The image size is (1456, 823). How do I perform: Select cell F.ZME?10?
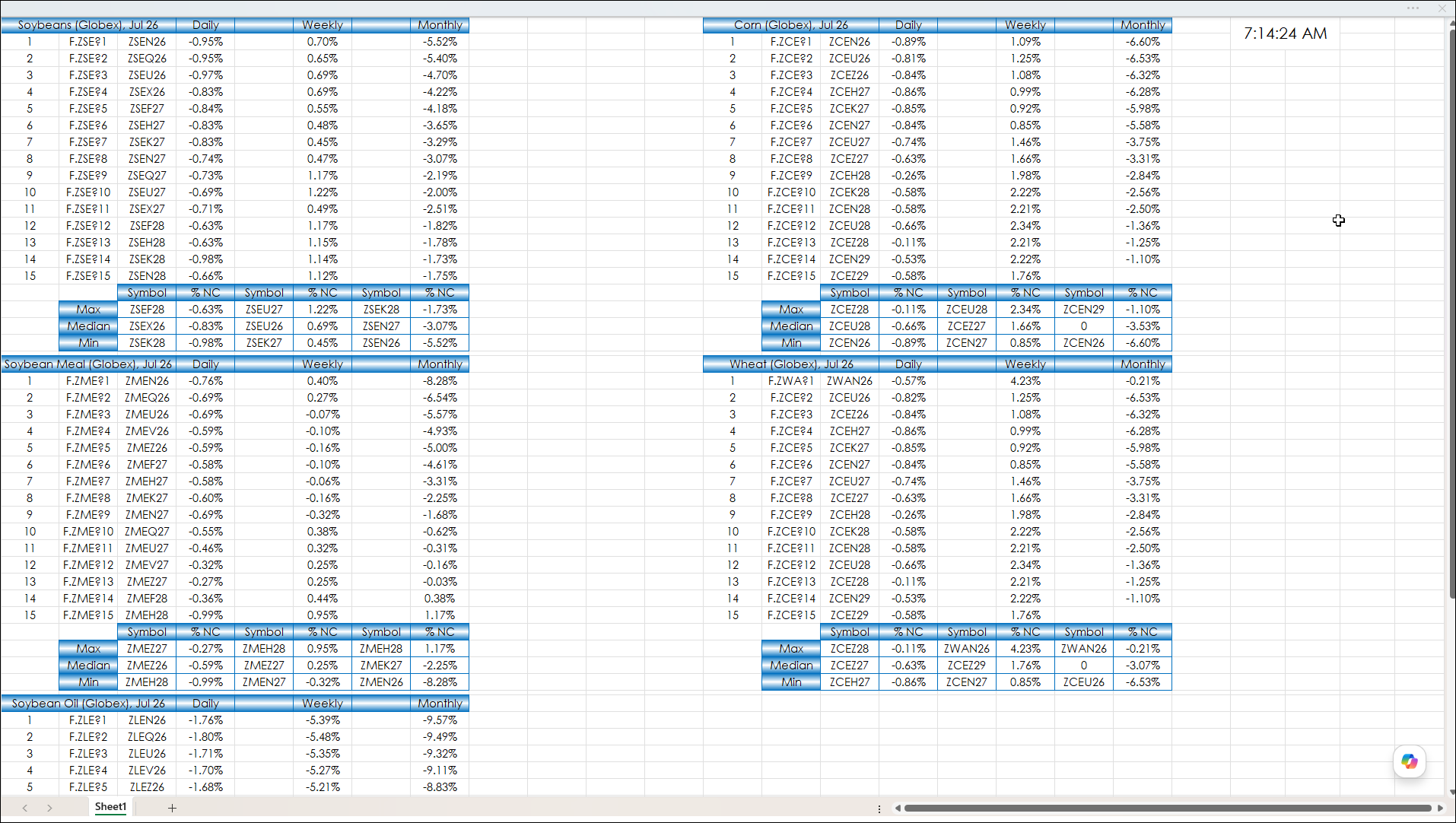[x=88, y=532]
